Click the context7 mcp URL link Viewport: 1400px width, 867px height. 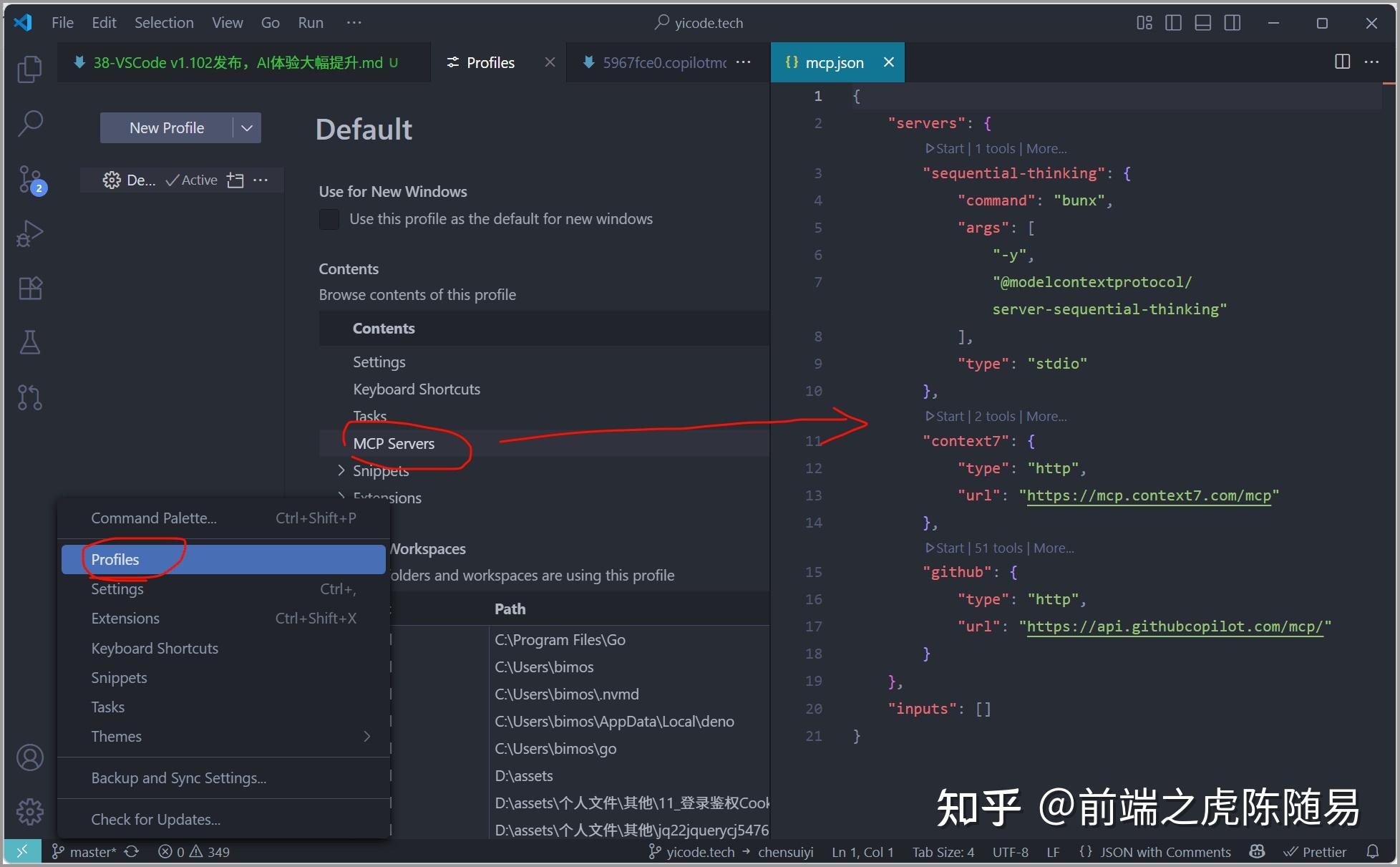1150,495
